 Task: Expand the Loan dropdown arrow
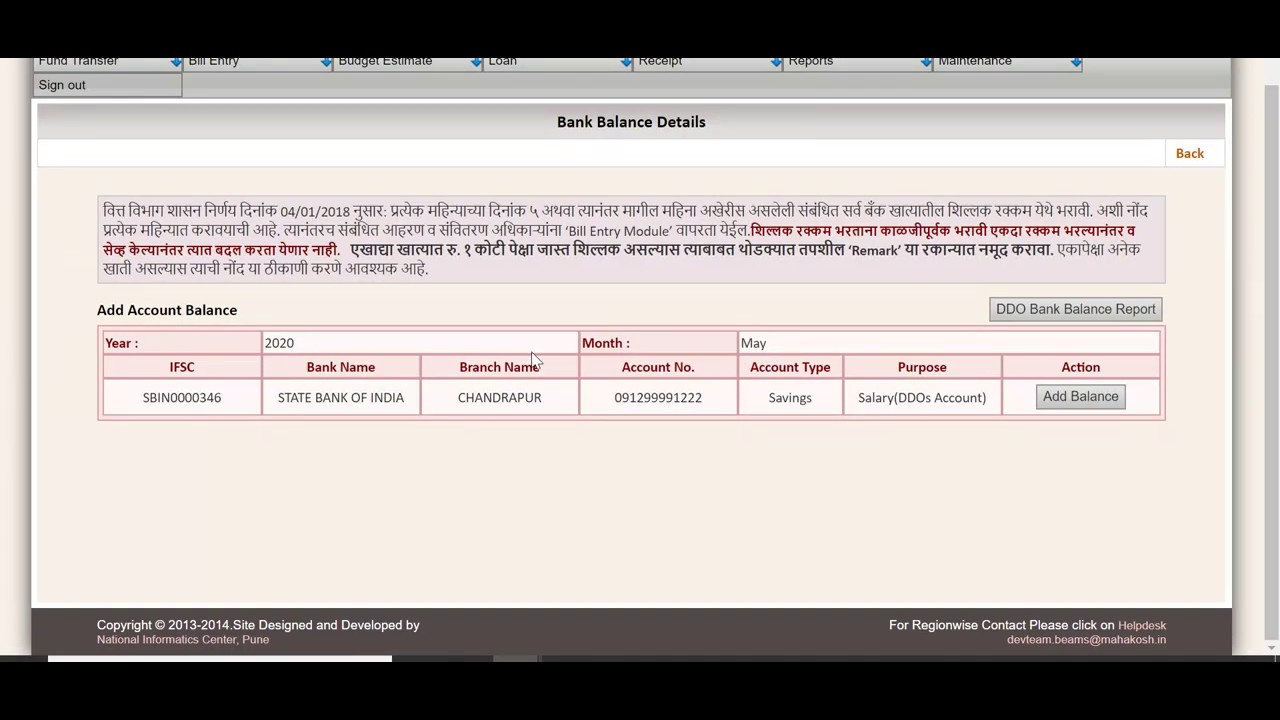click(x=626, y=63)
